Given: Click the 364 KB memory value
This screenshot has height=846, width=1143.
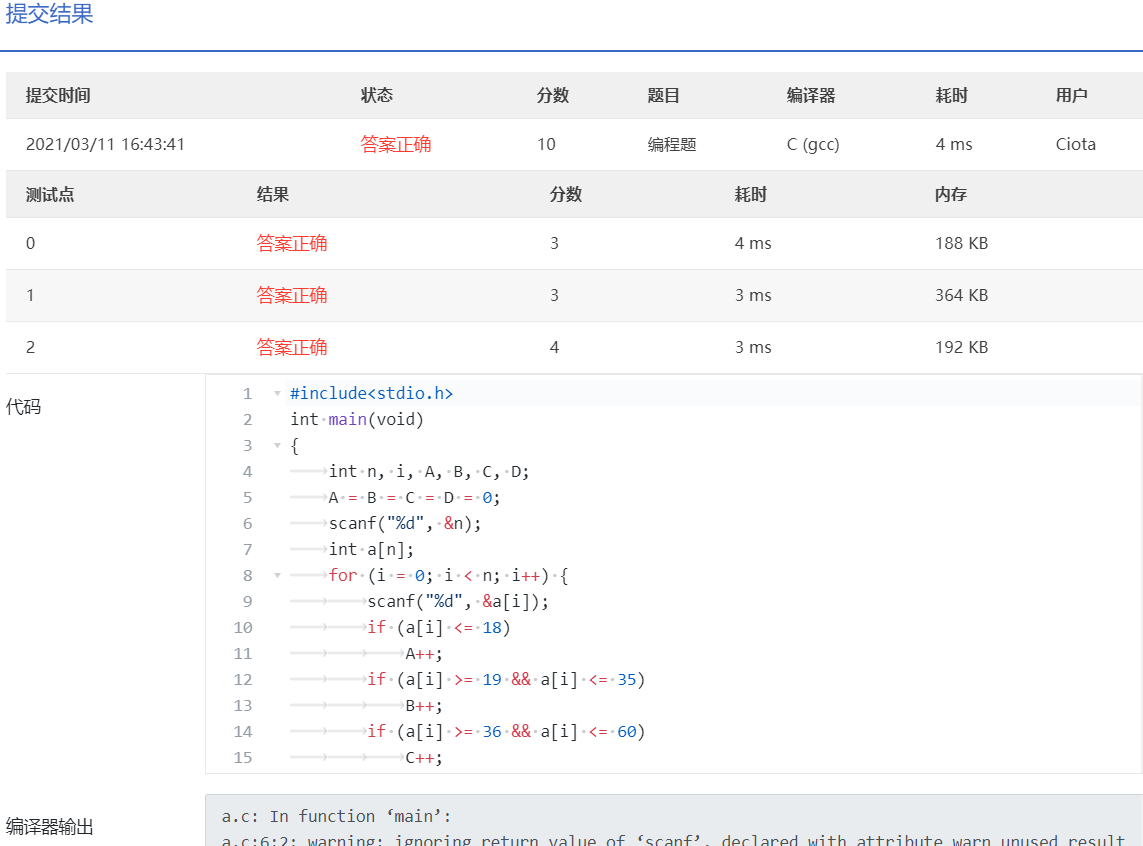Looking at the screenshot, I should click(961, 295).
